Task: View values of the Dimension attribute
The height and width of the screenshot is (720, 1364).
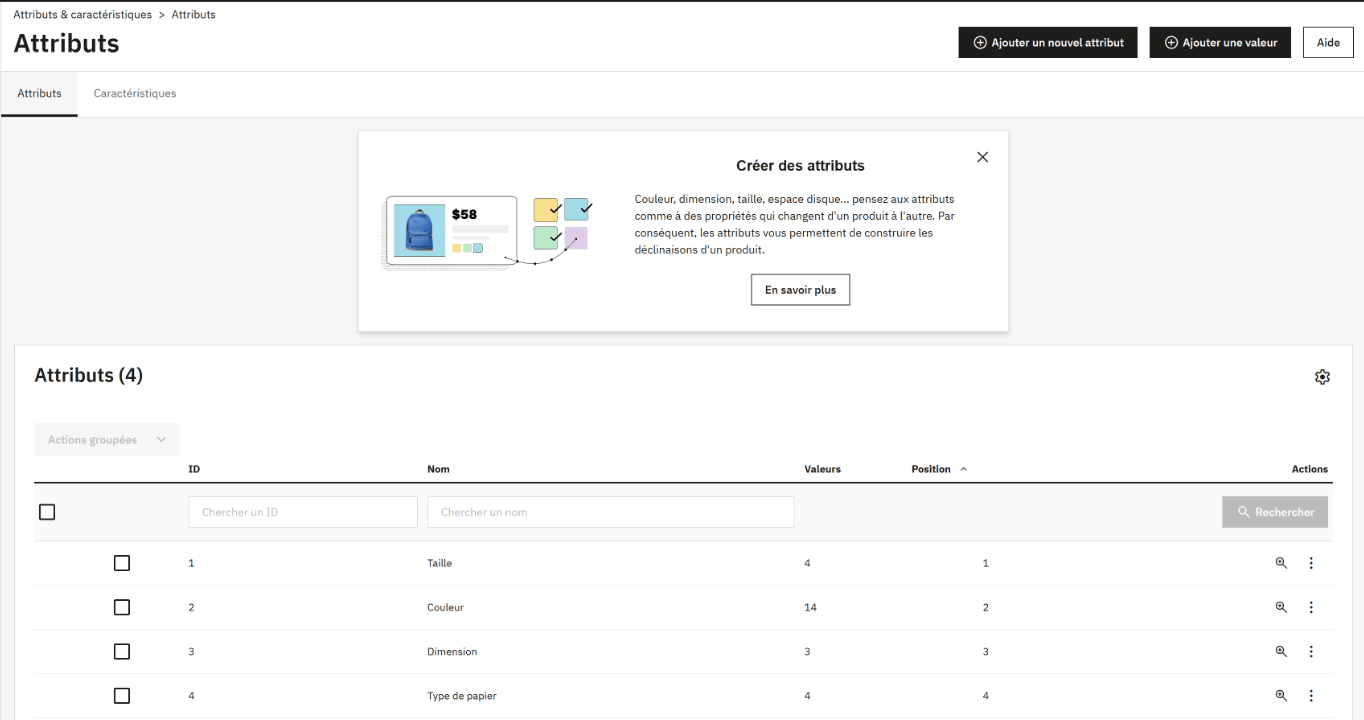Action: pyautogui.click(x=1281, y=651)
